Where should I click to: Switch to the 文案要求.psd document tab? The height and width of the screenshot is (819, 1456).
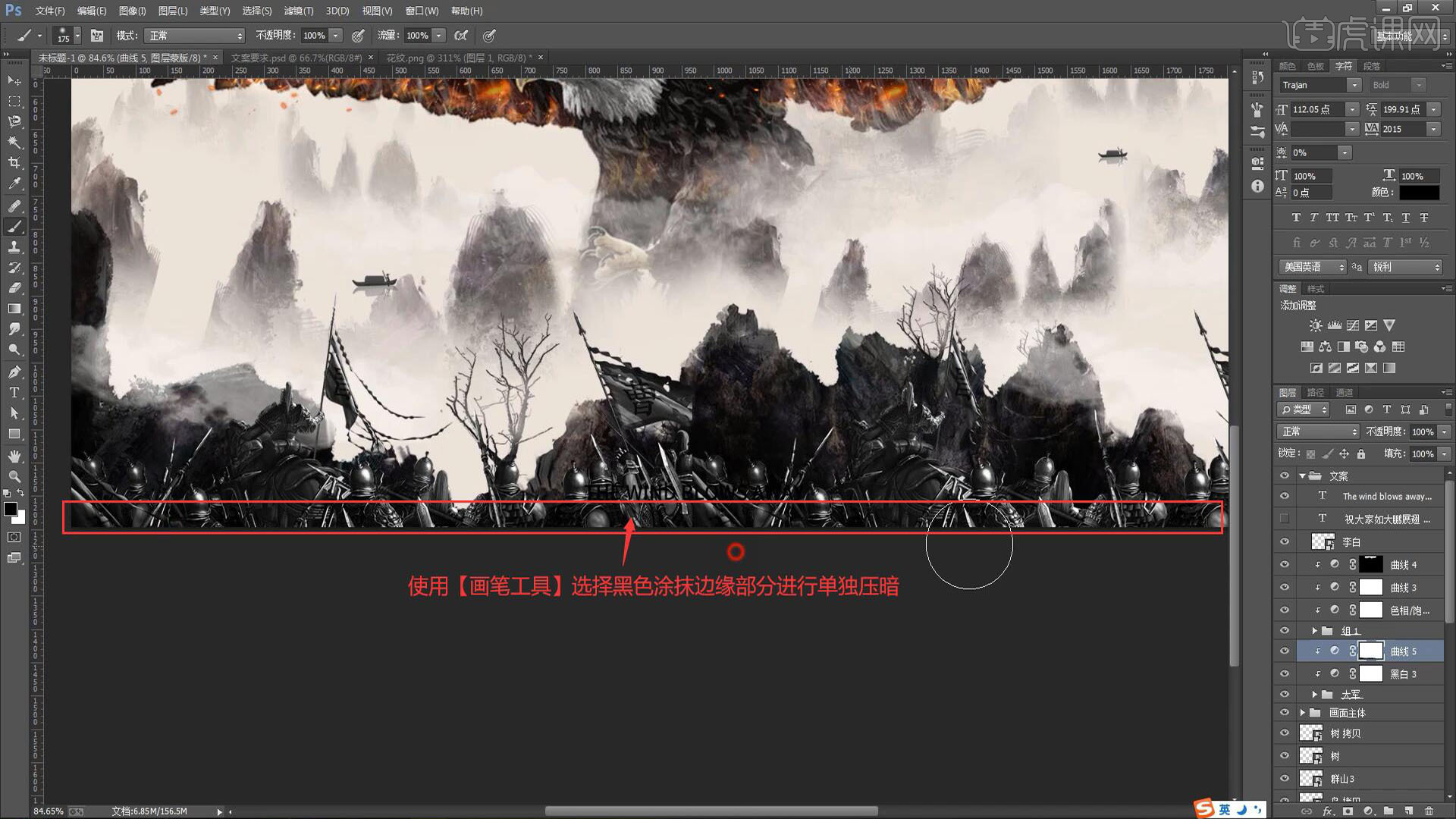click(x=296, y=58)
